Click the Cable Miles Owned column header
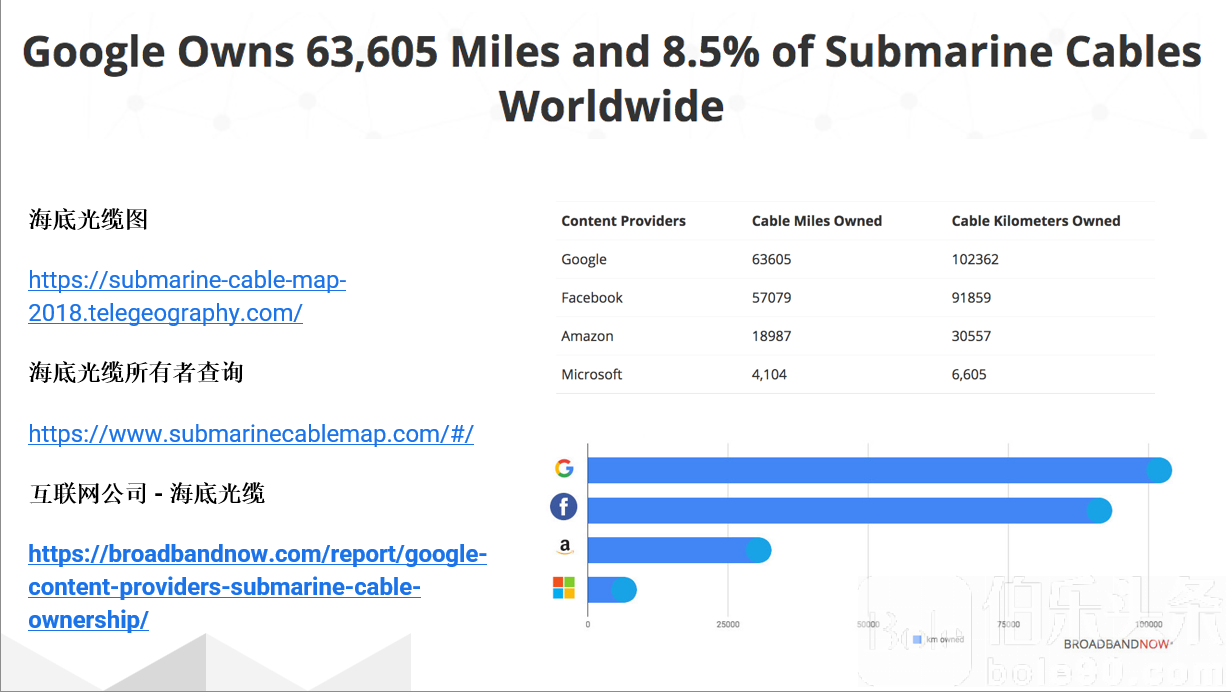 click(x=817, y=221)
